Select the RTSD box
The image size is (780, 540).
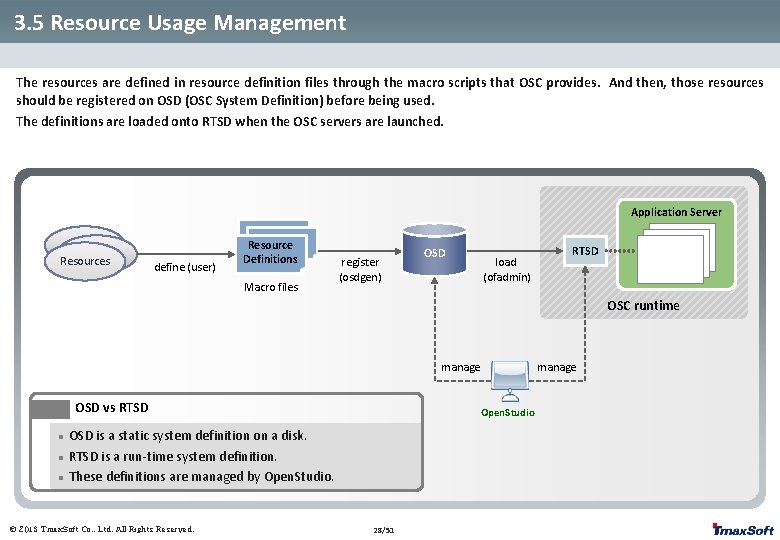point(585,251)
